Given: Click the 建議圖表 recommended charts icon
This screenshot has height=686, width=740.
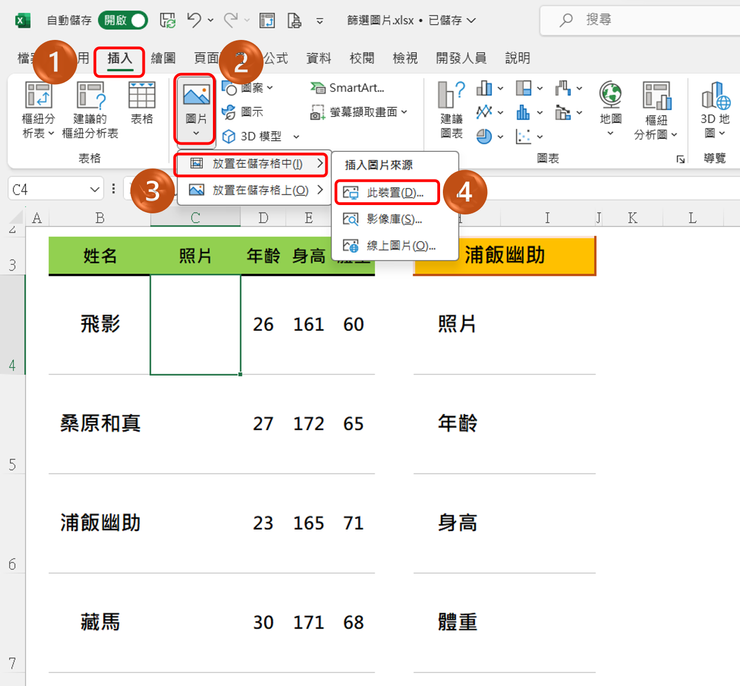Looking at the screenshot, I should coord(452,109).
